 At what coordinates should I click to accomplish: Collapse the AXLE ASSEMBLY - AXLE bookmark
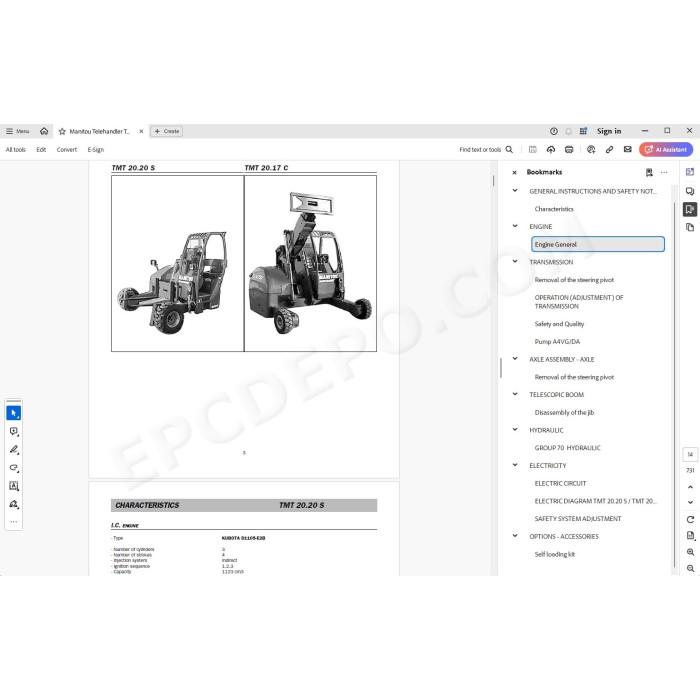pyautogui.click(x=515, y=359)
